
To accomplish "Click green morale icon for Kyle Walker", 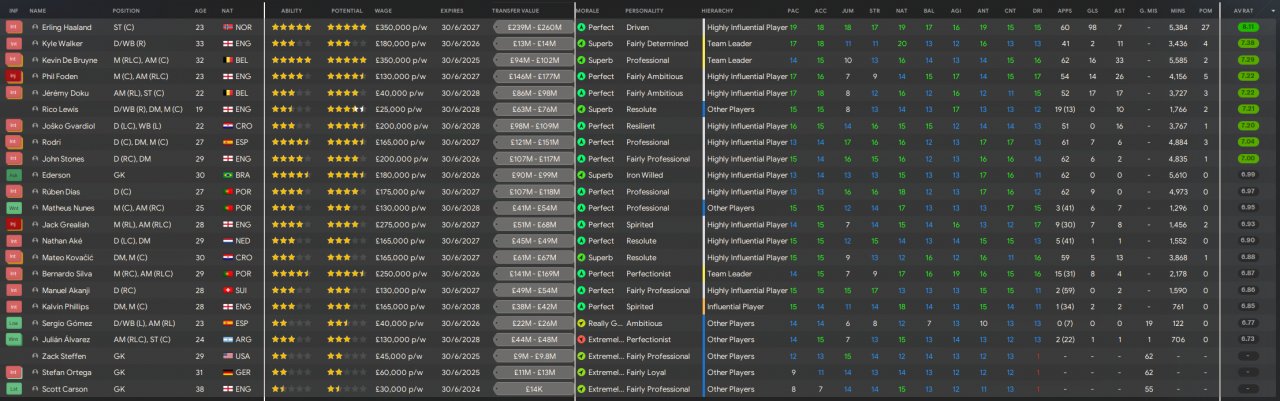I will coord(582,44).
